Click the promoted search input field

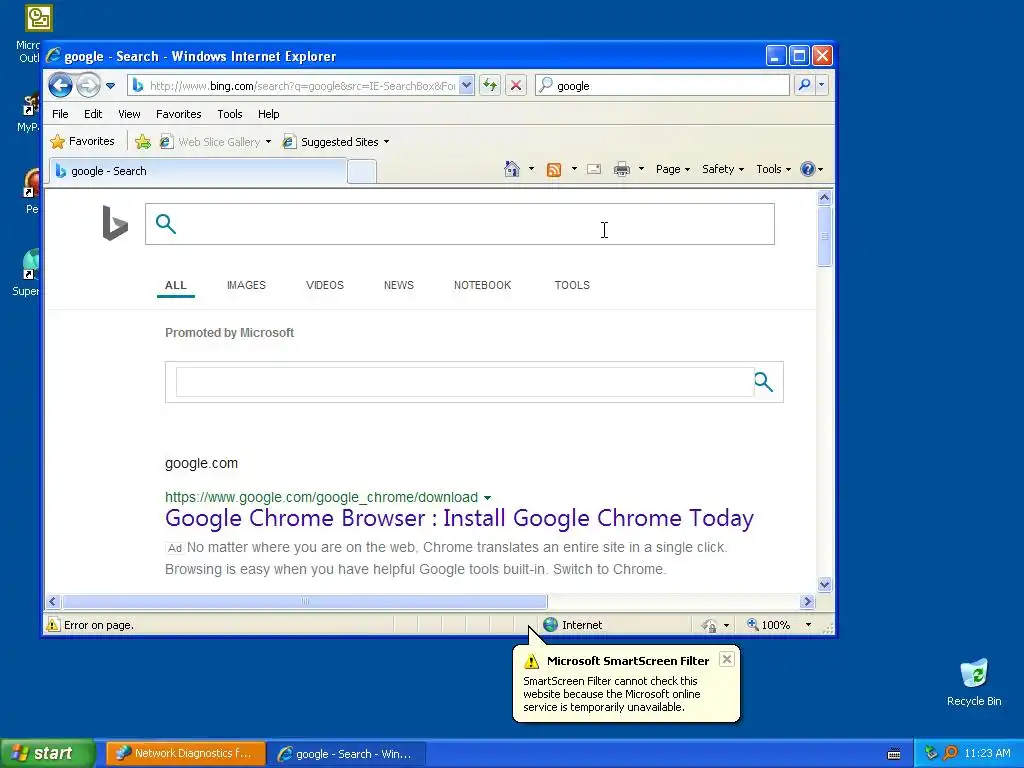pos(464,382)
